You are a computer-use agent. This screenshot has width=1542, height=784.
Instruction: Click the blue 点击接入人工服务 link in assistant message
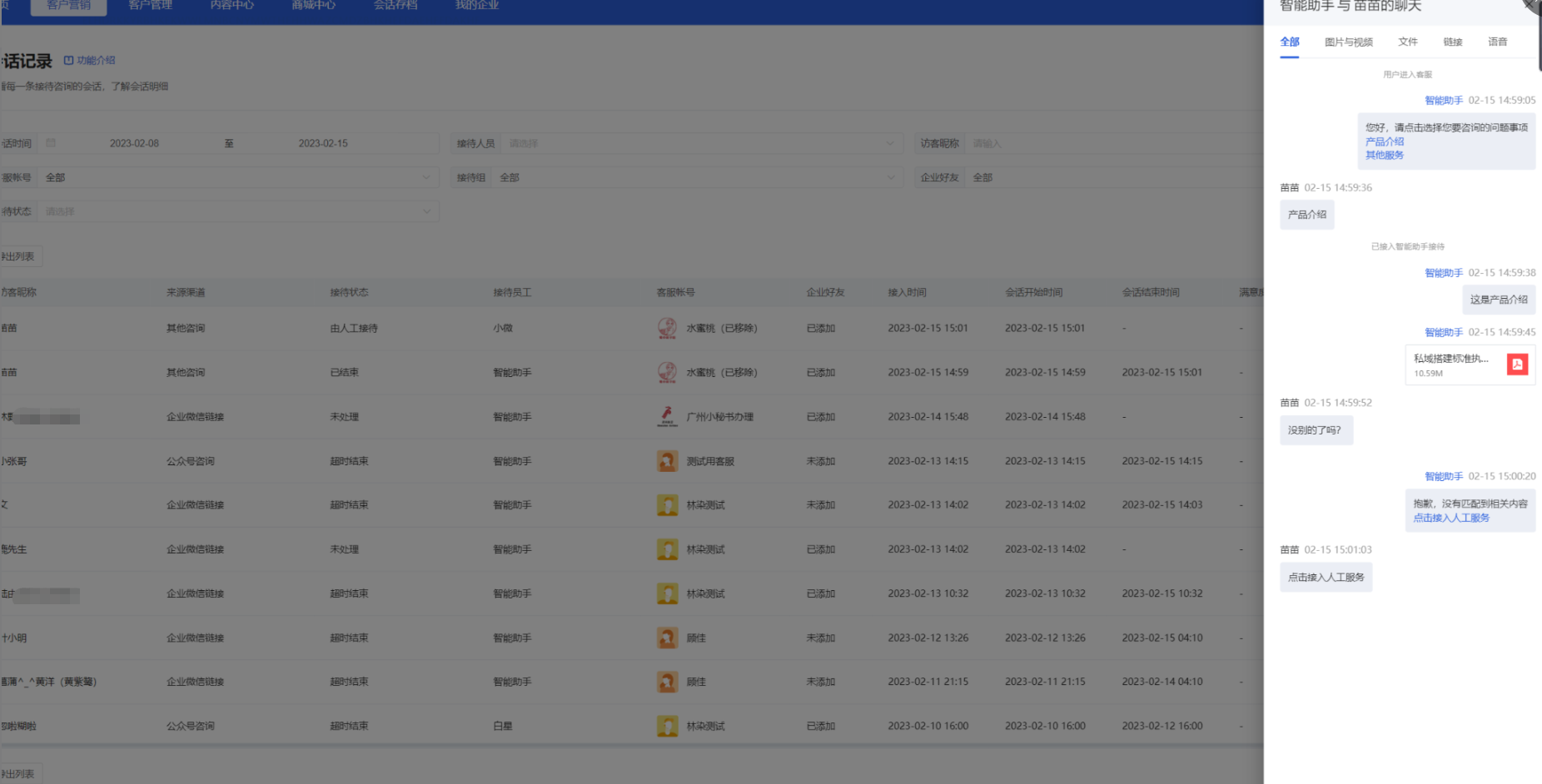(1451, 518)
